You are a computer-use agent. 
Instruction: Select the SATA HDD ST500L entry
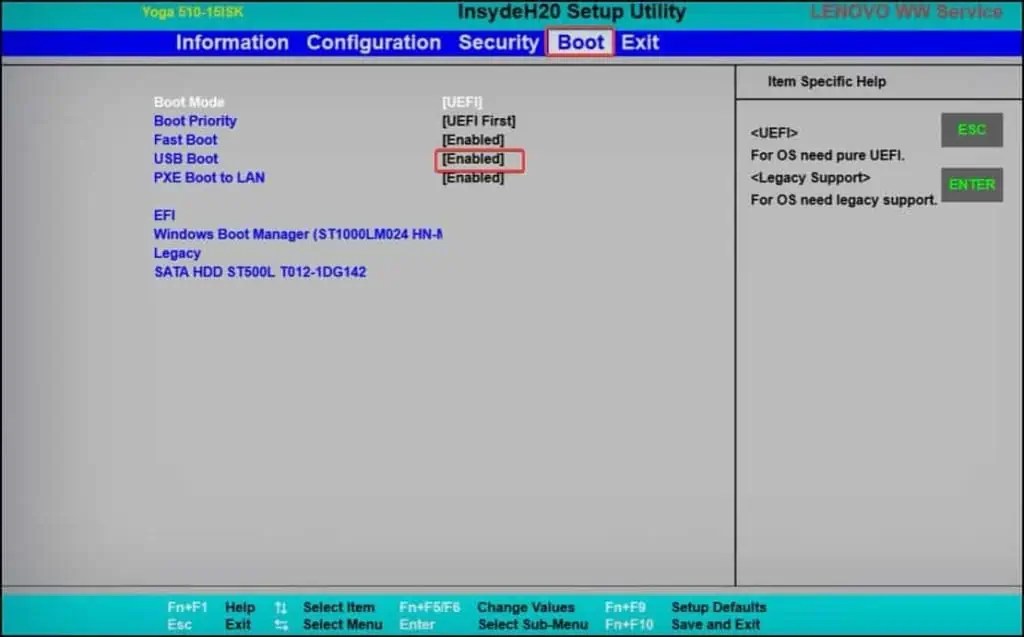260,272
